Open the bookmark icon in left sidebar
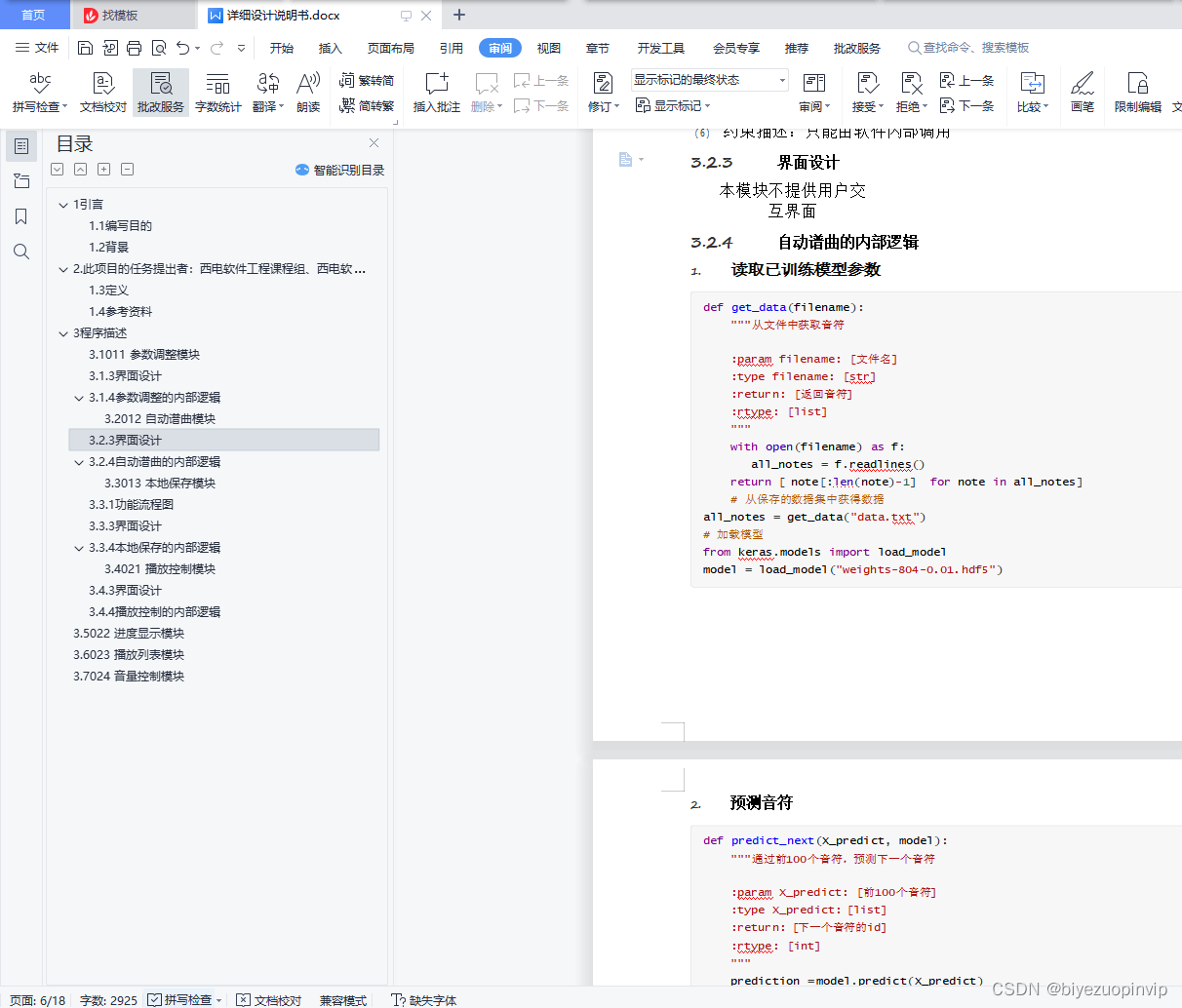1182x1008 pixels. point(21,216)
